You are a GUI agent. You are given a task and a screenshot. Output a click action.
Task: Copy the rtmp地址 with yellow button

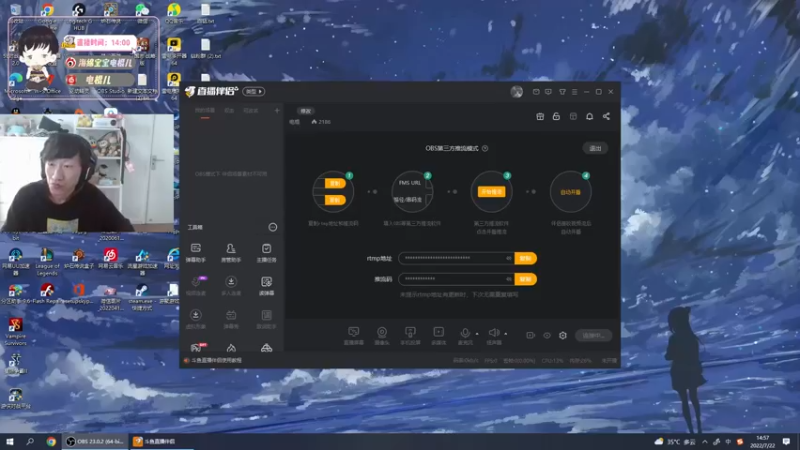pos(525,258)
